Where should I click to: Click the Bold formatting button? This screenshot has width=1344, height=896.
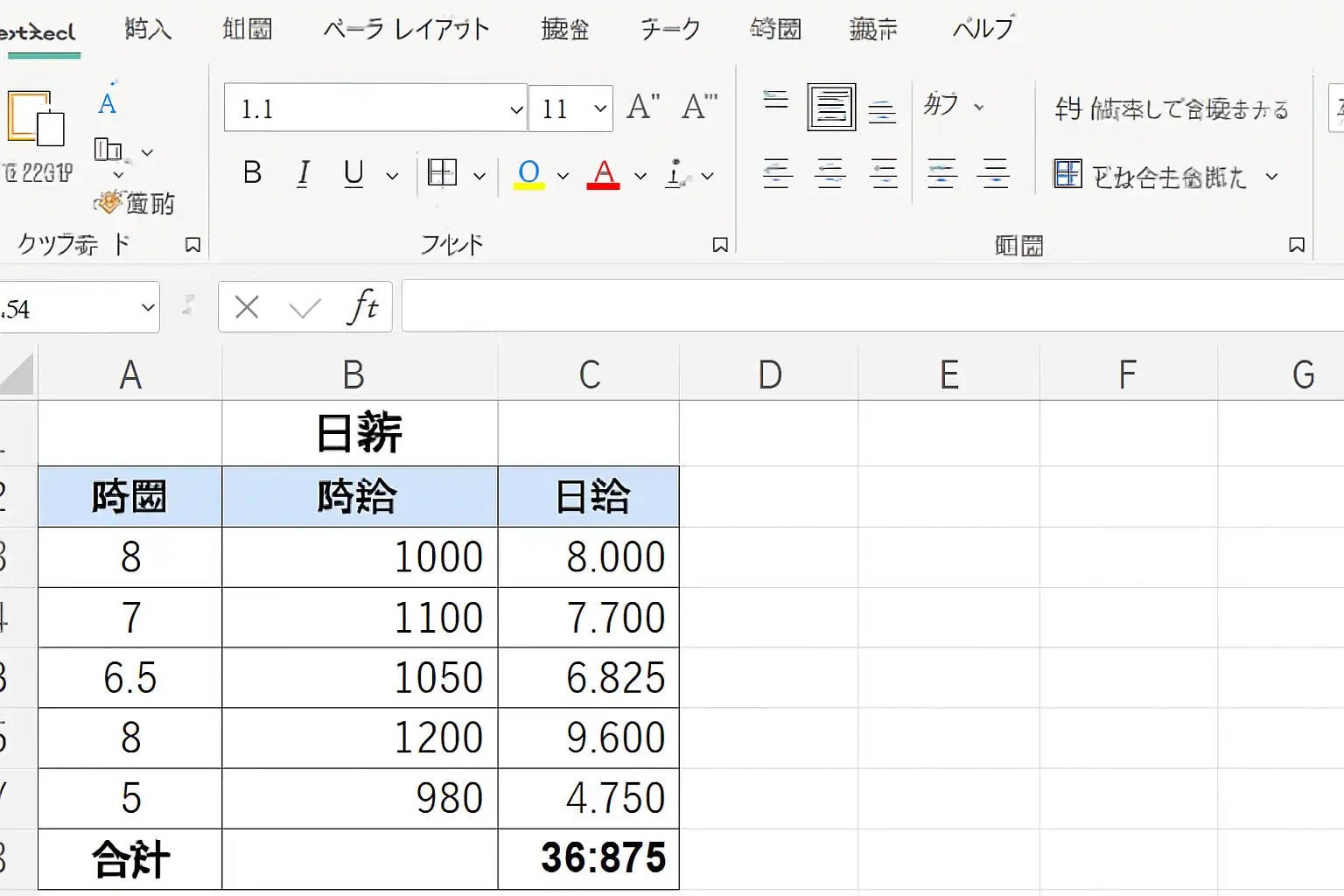pyautogui.click(x=252, y=173)
